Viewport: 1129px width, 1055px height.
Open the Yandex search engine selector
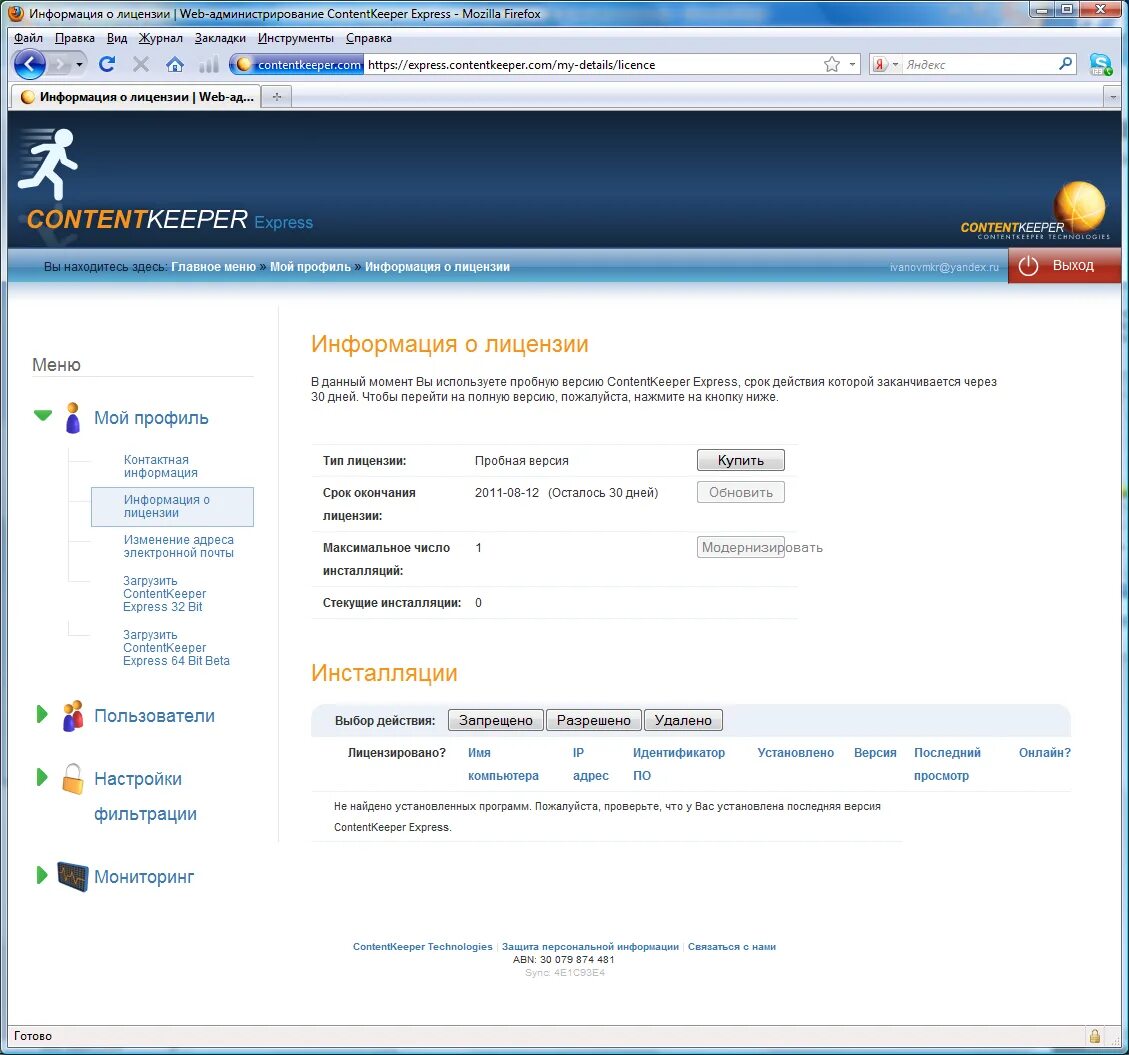click(x=886, y=65)
